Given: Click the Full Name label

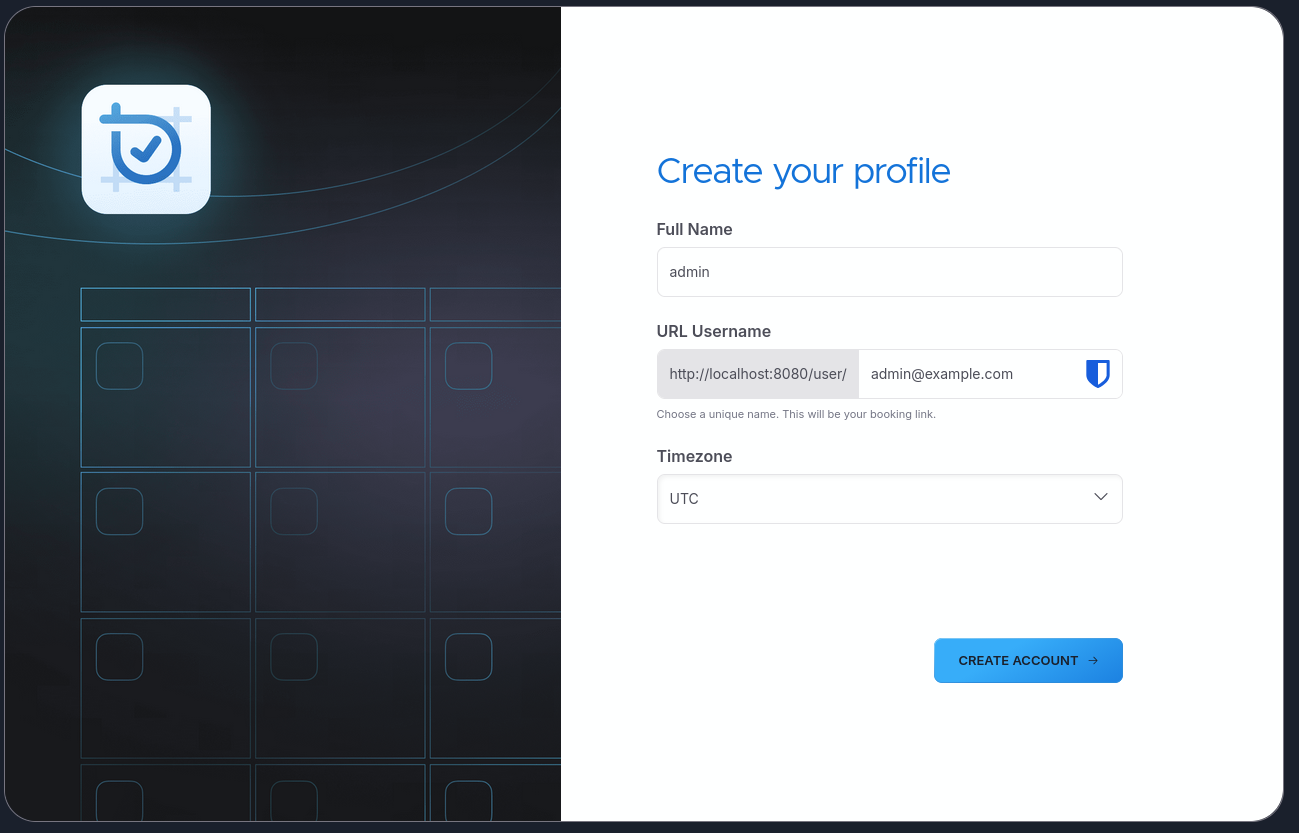Looking at the screenshot, I should click(694, 229).
